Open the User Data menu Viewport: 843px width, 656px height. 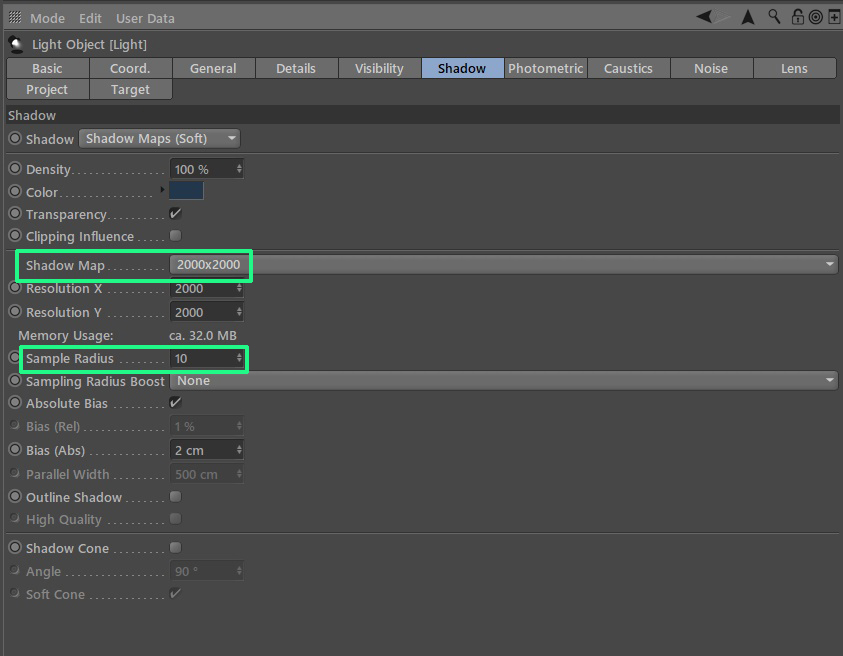click(x=145, y=18)
